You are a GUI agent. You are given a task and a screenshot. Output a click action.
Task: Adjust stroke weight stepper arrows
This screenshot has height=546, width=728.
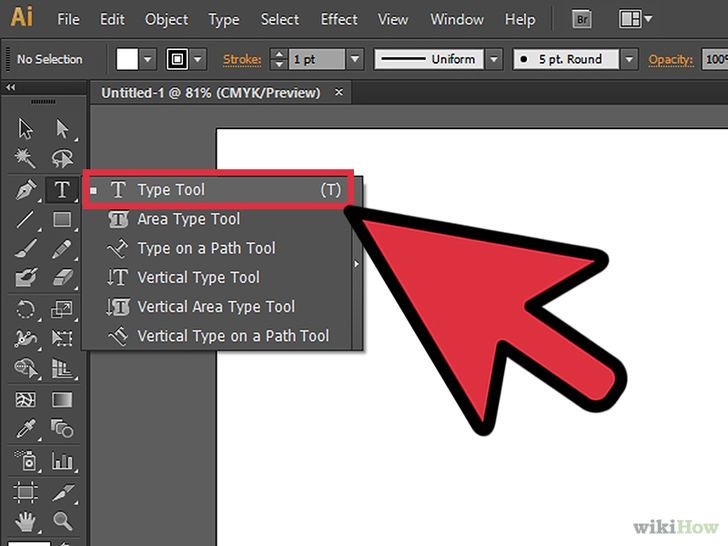point(279,59)
